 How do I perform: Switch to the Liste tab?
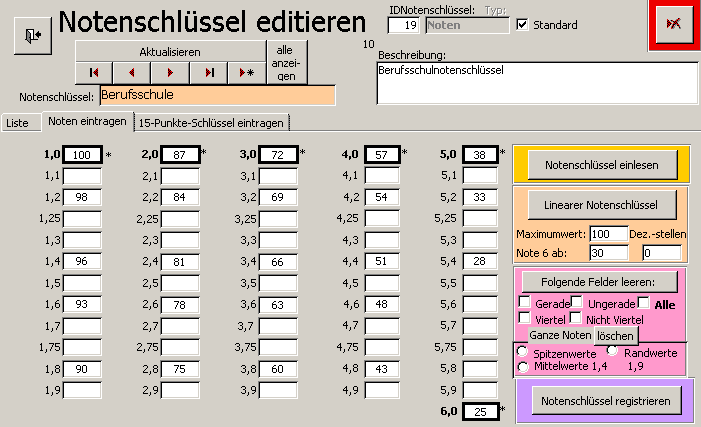coord(17,122)
